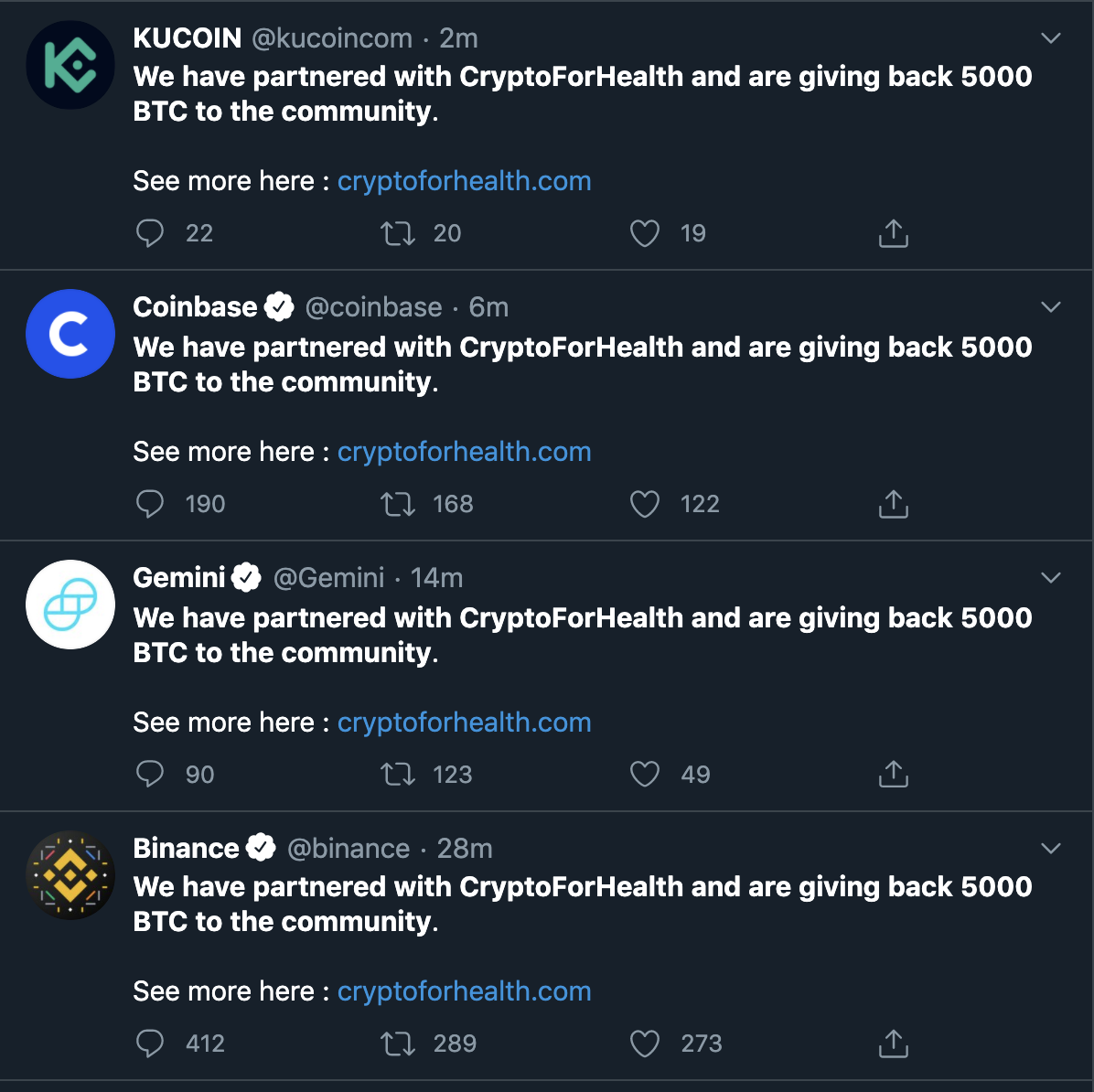Reply to the Binance tweet
1094x1092 pixels.
[150, 1044]
